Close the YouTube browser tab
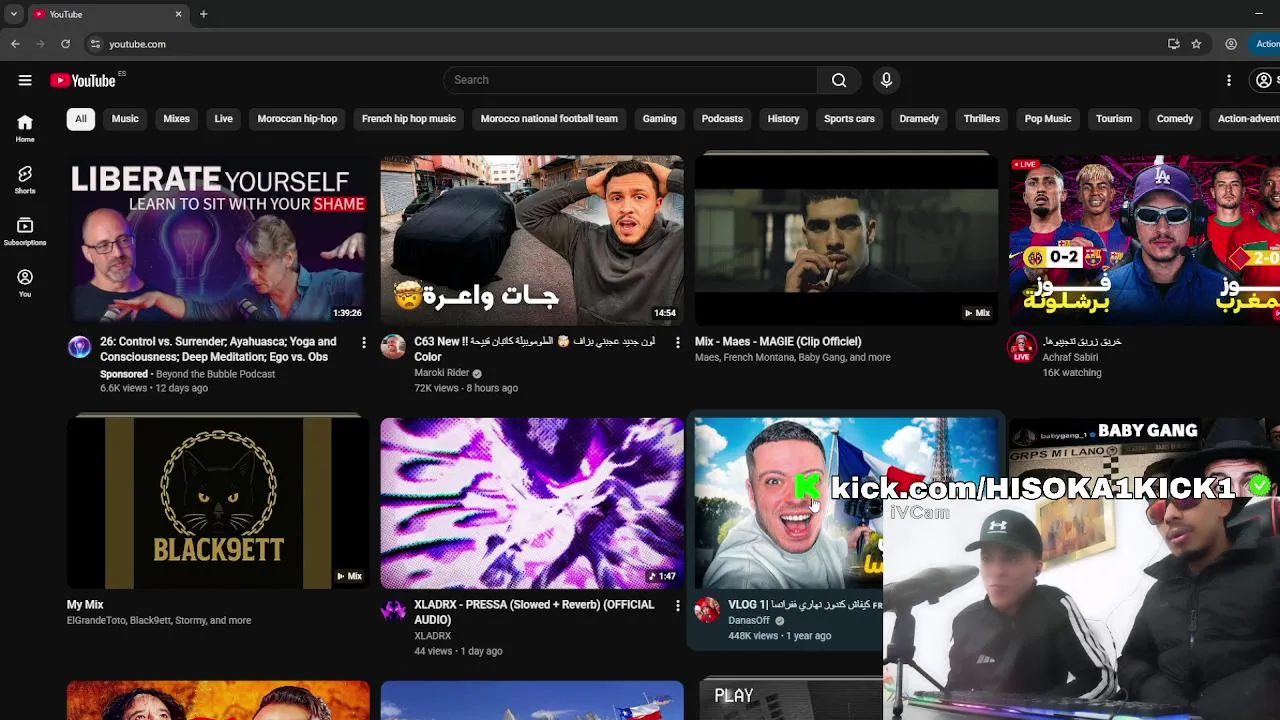 point(178,14)
